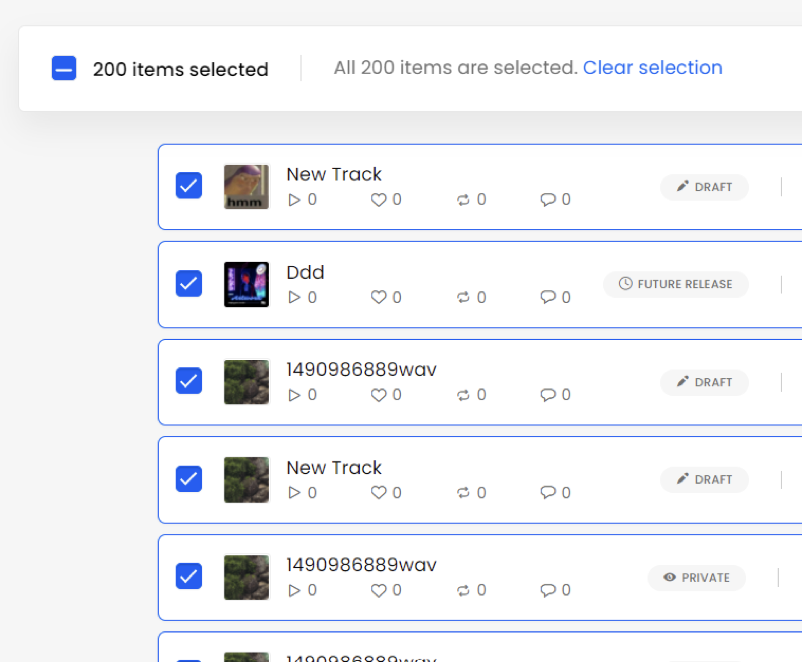The image size is (802, 662).
Task: Click the first New Track title
Action: click(334, 174)
